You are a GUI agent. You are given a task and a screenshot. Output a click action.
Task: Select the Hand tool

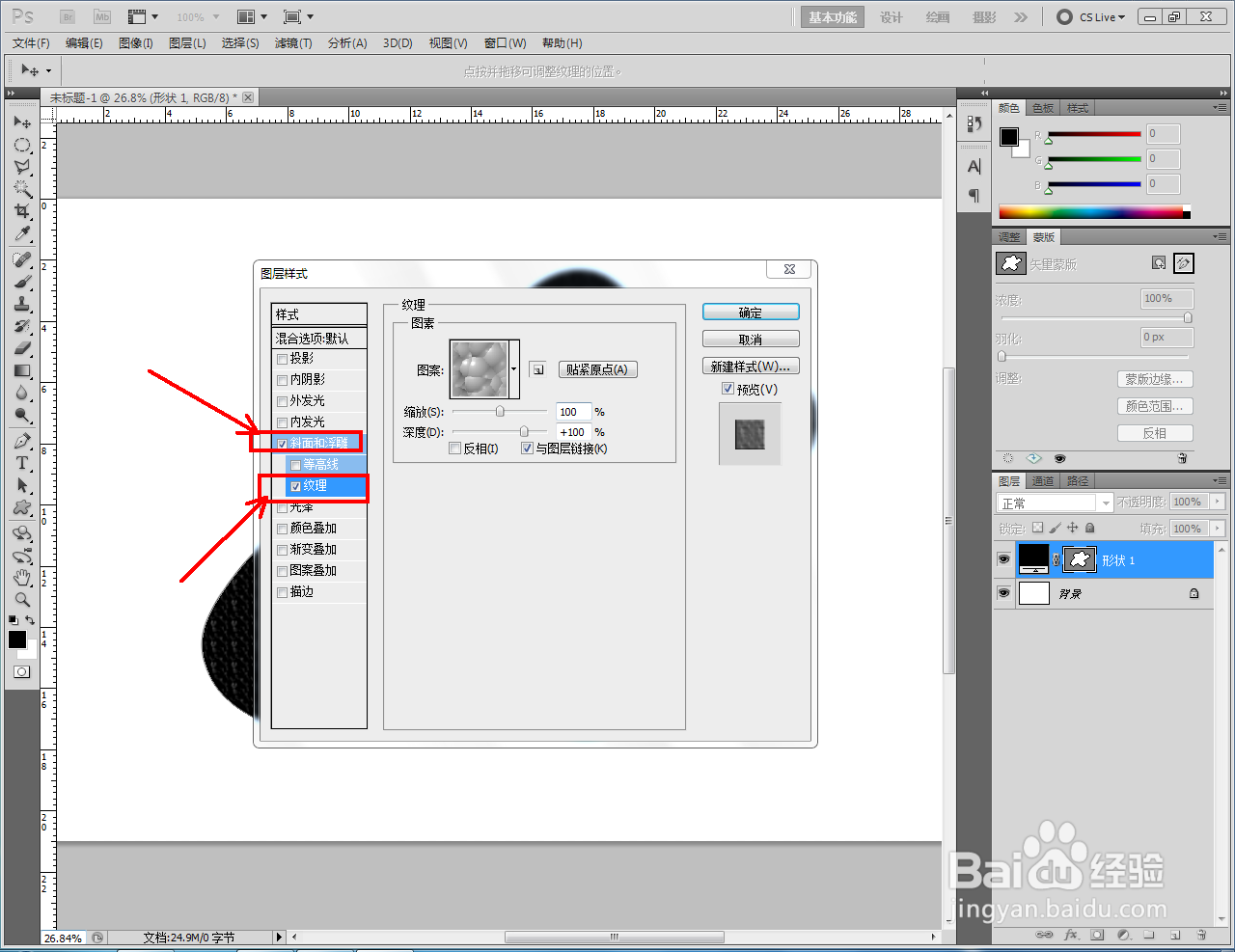tap(22, 578)
